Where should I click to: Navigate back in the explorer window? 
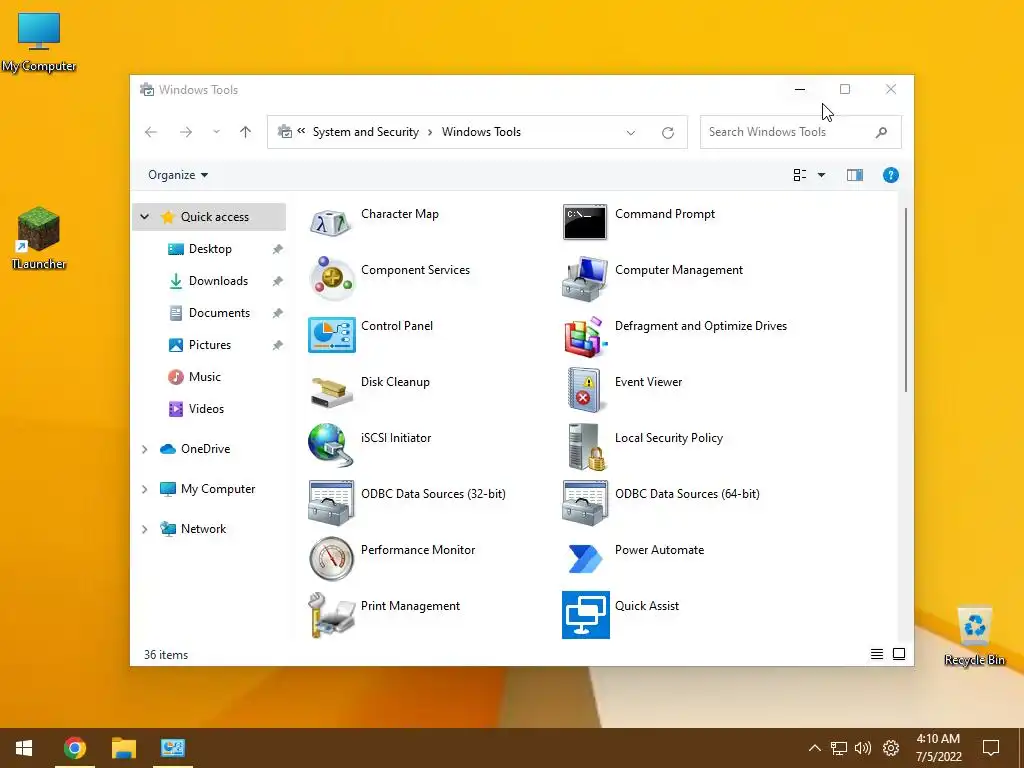click(151, 132)
